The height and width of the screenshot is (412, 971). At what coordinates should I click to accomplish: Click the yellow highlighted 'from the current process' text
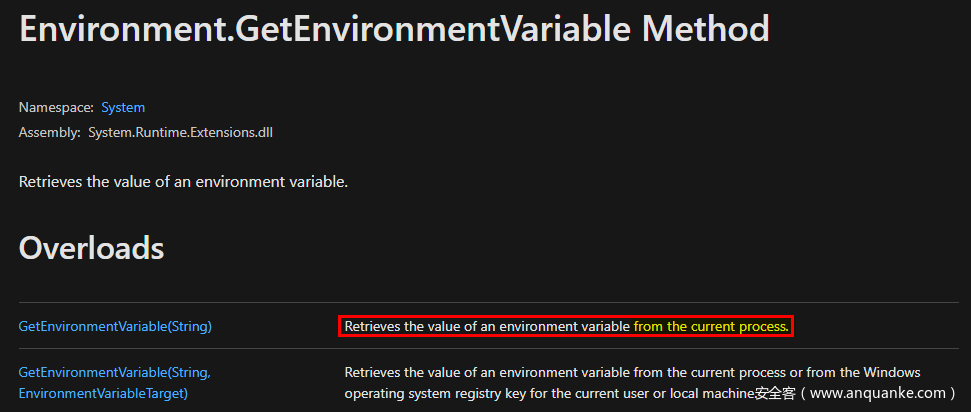point(710,326)
